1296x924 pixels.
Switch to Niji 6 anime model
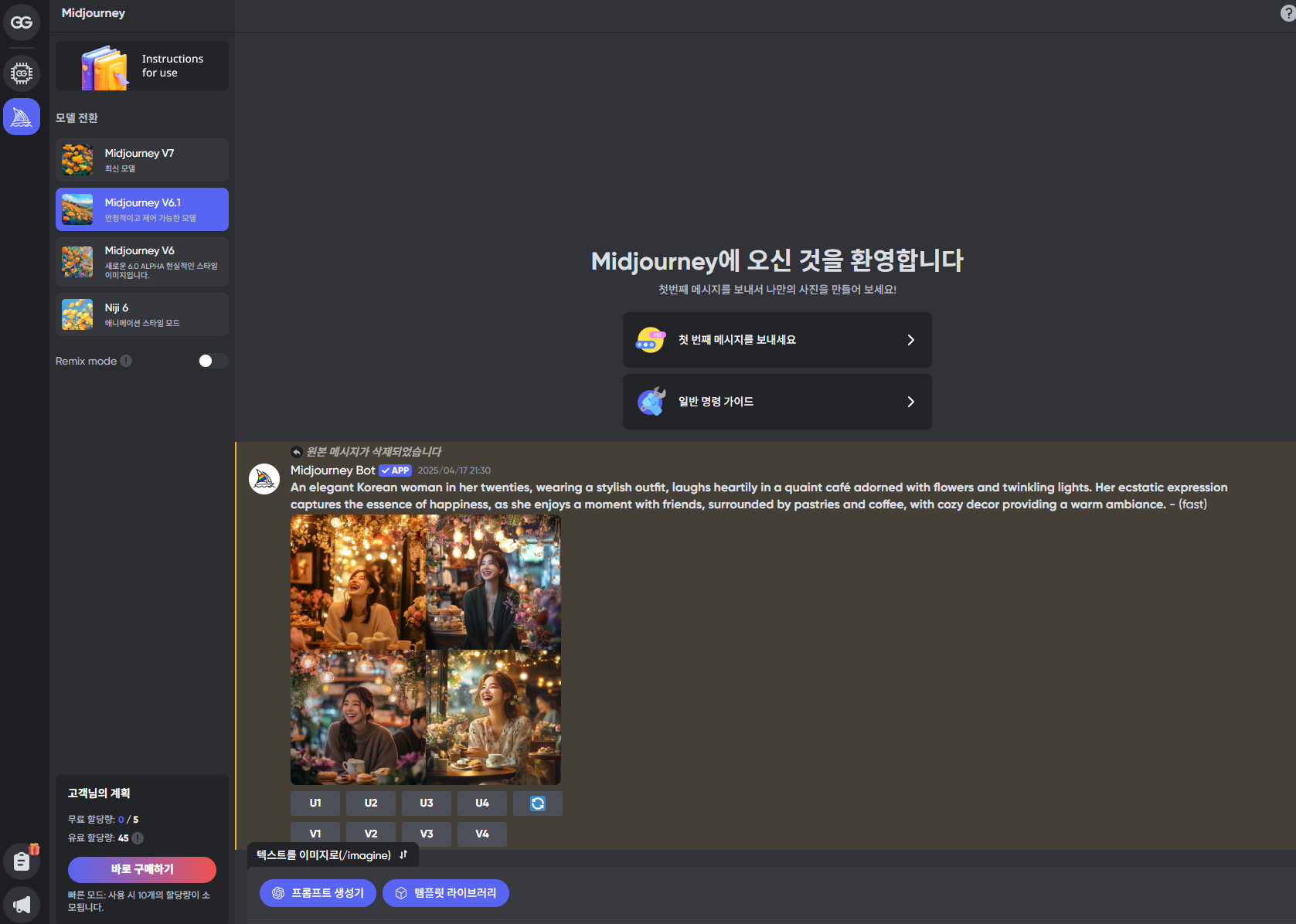click(142, 314)
